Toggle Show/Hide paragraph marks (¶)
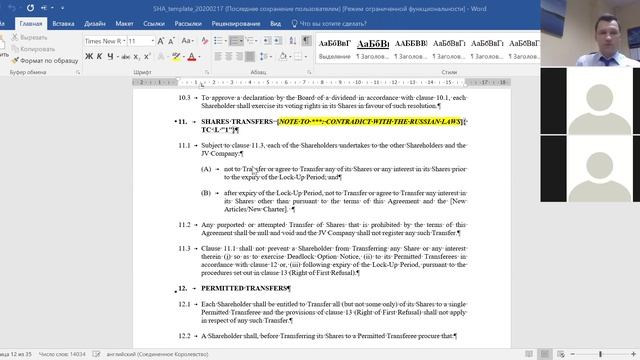Screen dimensions: 640x360 tap(306, 41)
